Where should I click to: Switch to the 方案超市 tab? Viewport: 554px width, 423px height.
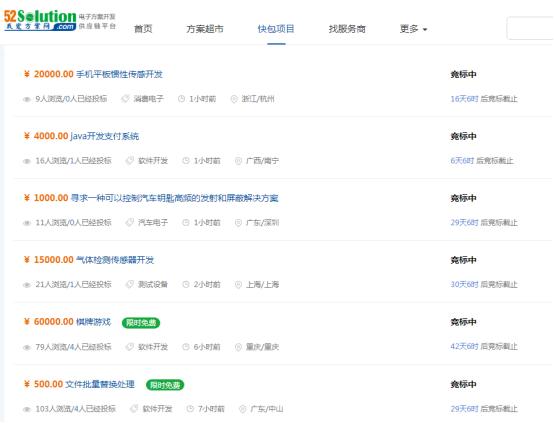[x=205, y=29]
